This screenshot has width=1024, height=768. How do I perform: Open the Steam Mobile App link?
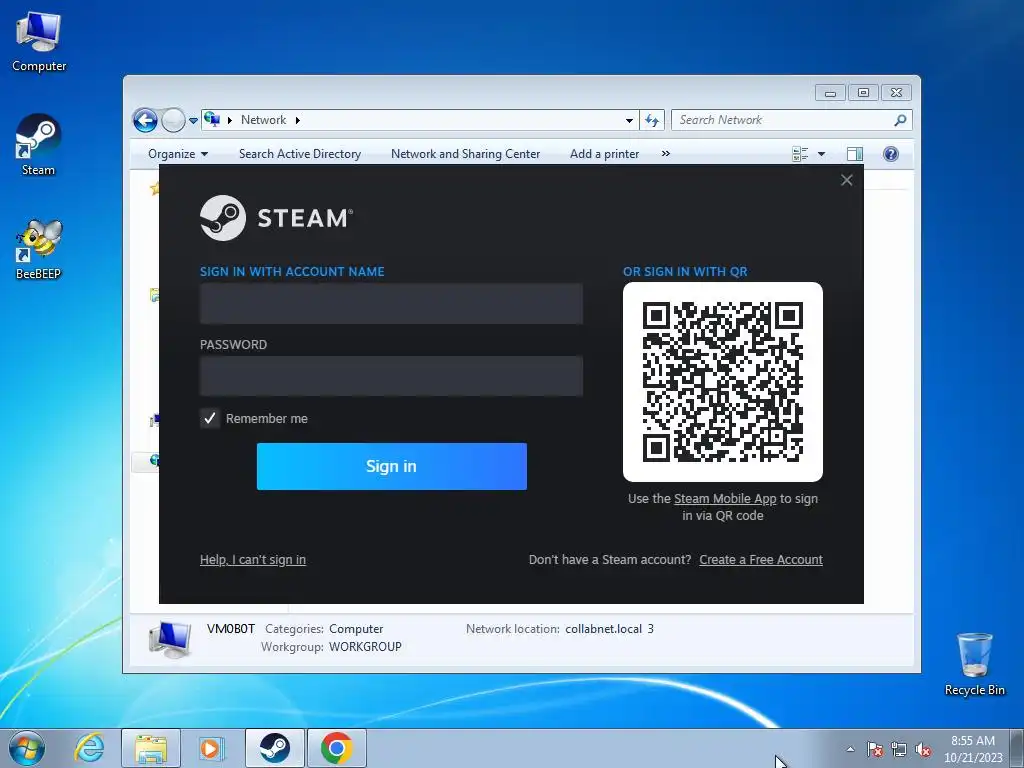pyautogui.click(x=725, y=499)
